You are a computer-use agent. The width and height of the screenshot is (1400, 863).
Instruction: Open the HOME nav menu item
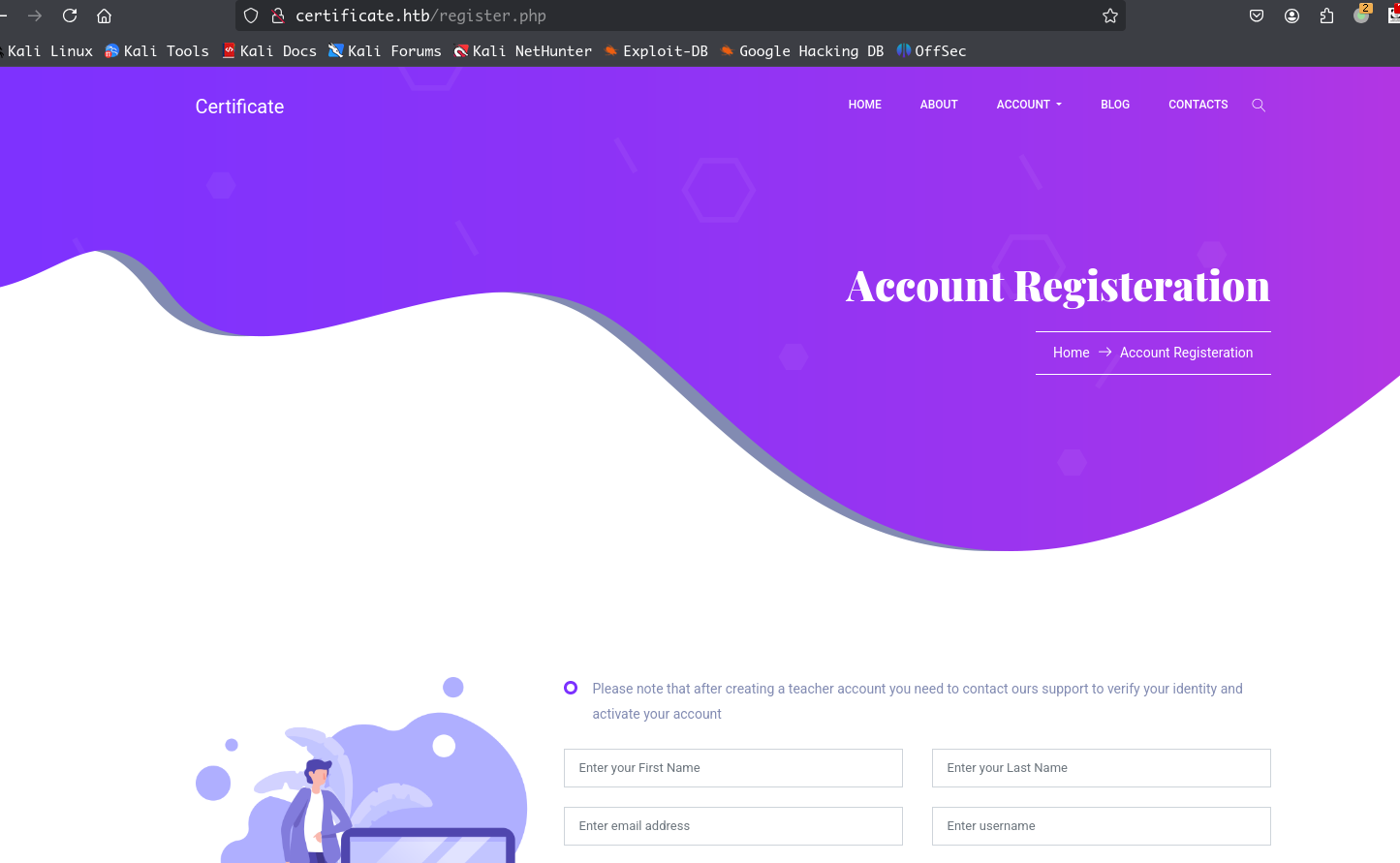pyautogui.click(x=865, y=105)
